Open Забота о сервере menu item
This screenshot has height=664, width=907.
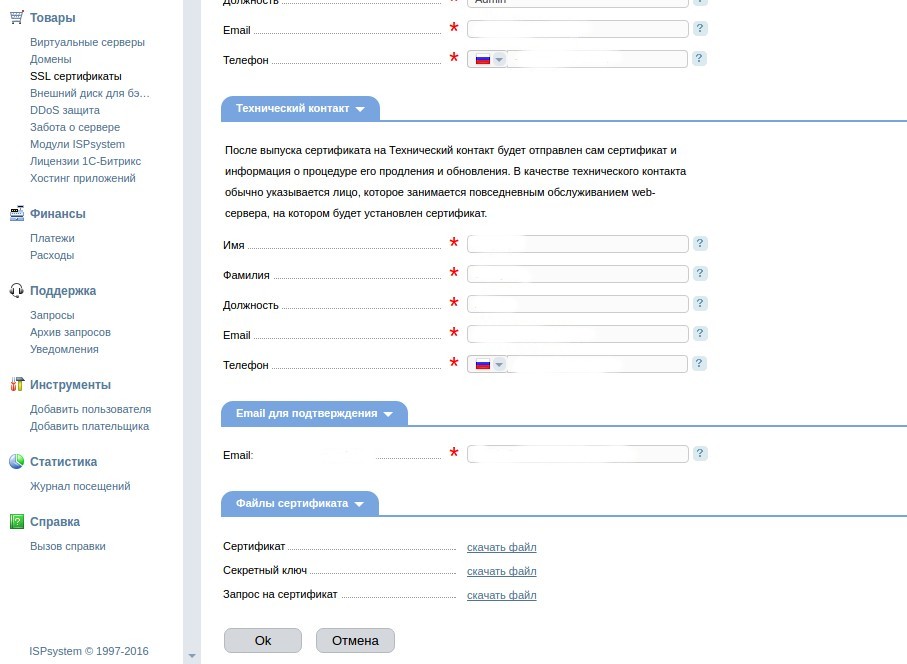point(75,127)
